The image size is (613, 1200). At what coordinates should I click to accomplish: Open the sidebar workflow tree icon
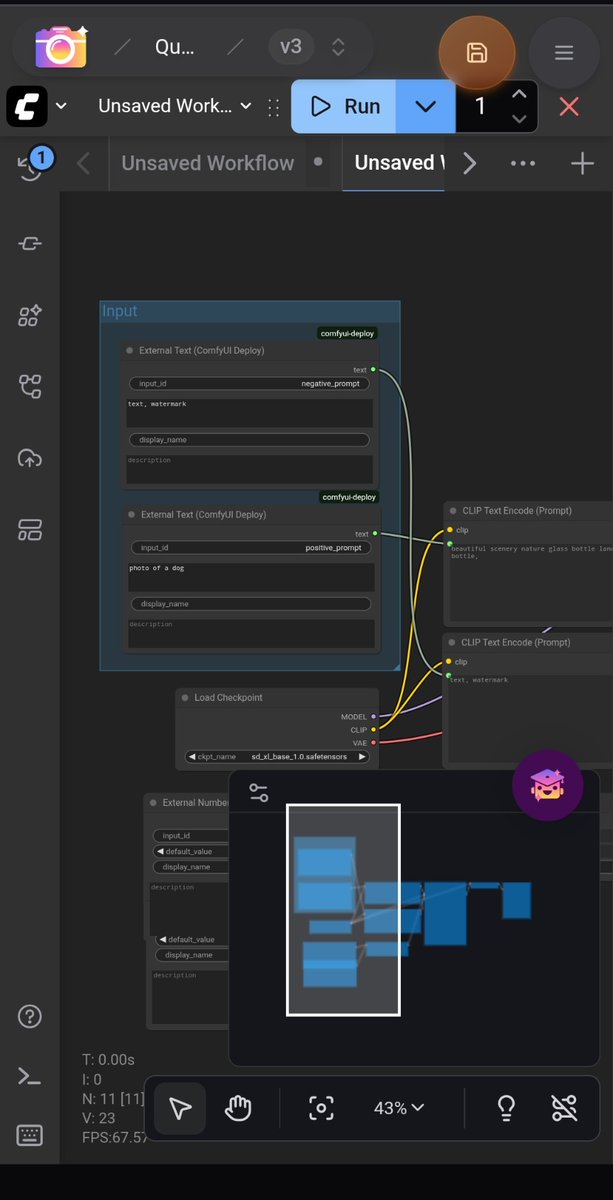click(30, 386)
